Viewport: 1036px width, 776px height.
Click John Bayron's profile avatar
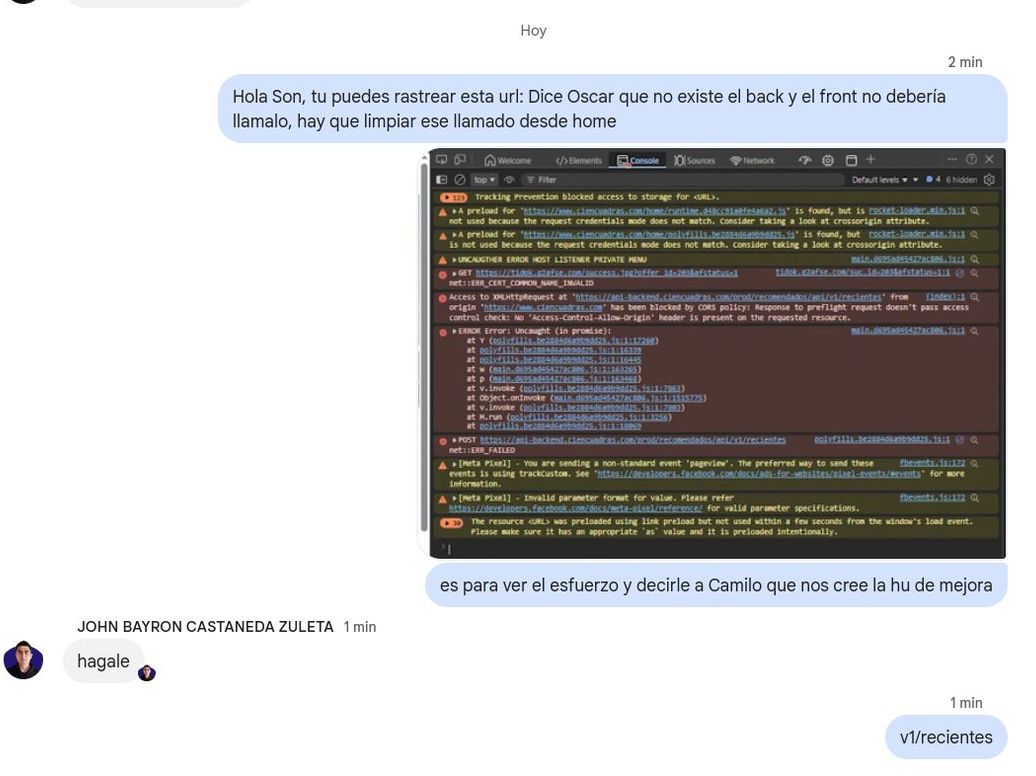[24, 660]
